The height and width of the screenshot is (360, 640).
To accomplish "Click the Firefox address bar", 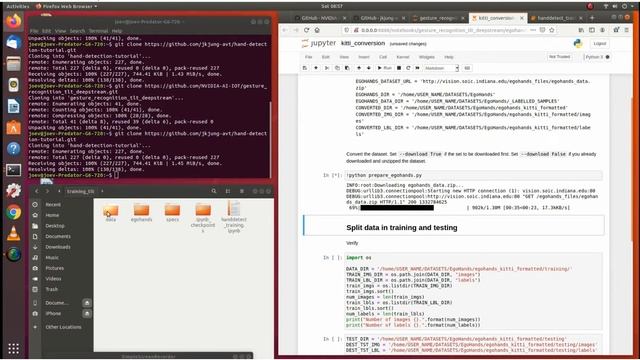I will [x=443, y=30].
